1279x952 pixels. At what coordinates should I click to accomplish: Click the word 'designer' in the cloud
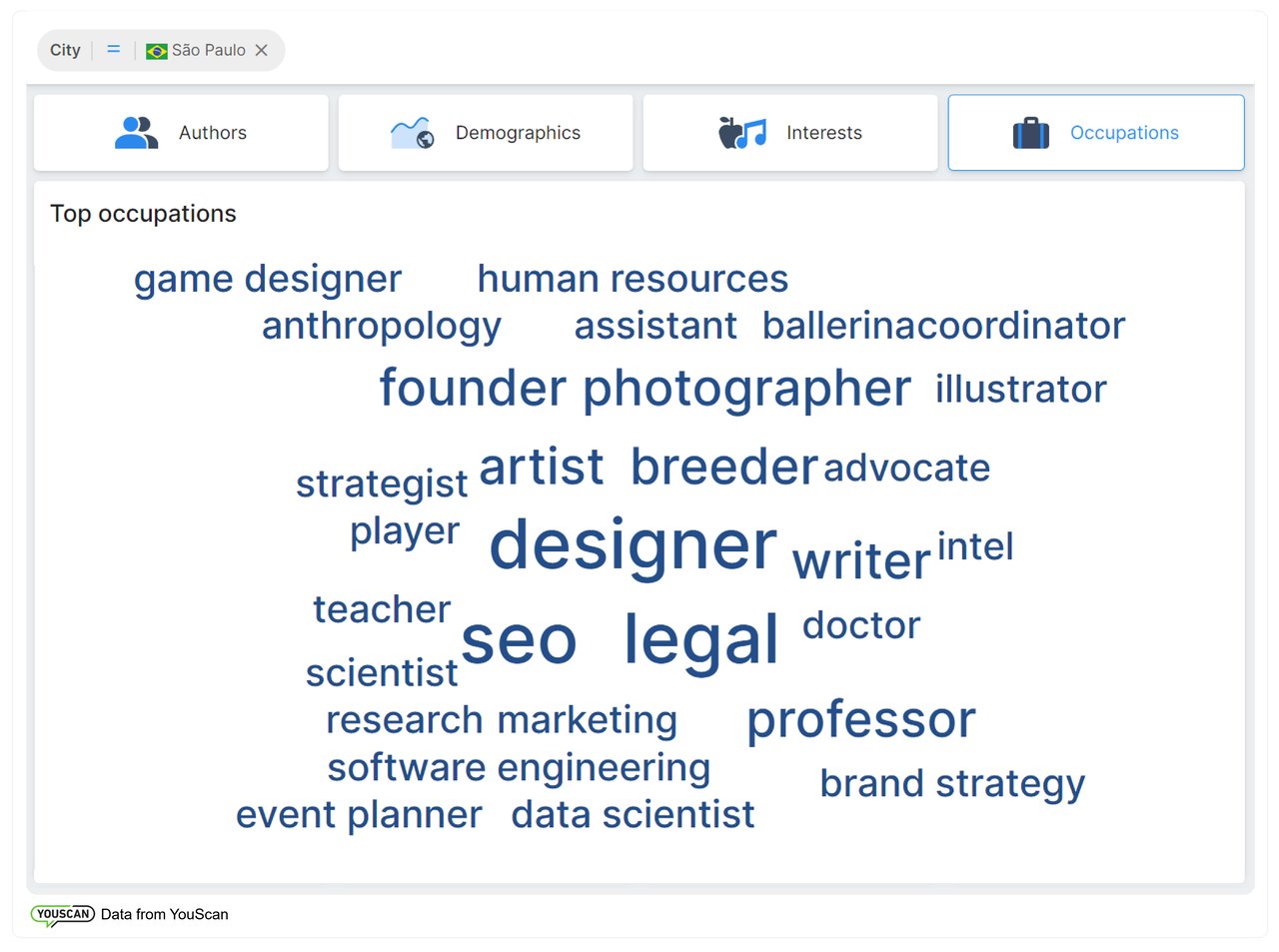click(x=633, y=545)
